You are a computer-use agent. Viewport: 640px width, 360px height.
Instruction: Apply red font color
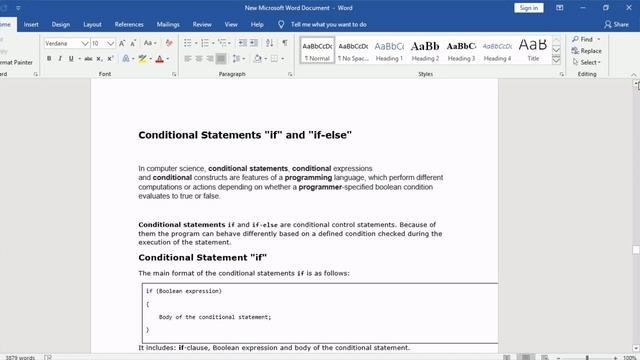click(160, 59)
